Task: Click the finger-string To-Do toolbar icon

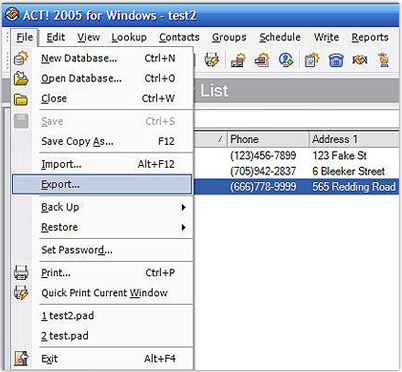Action: click(384, 60)
